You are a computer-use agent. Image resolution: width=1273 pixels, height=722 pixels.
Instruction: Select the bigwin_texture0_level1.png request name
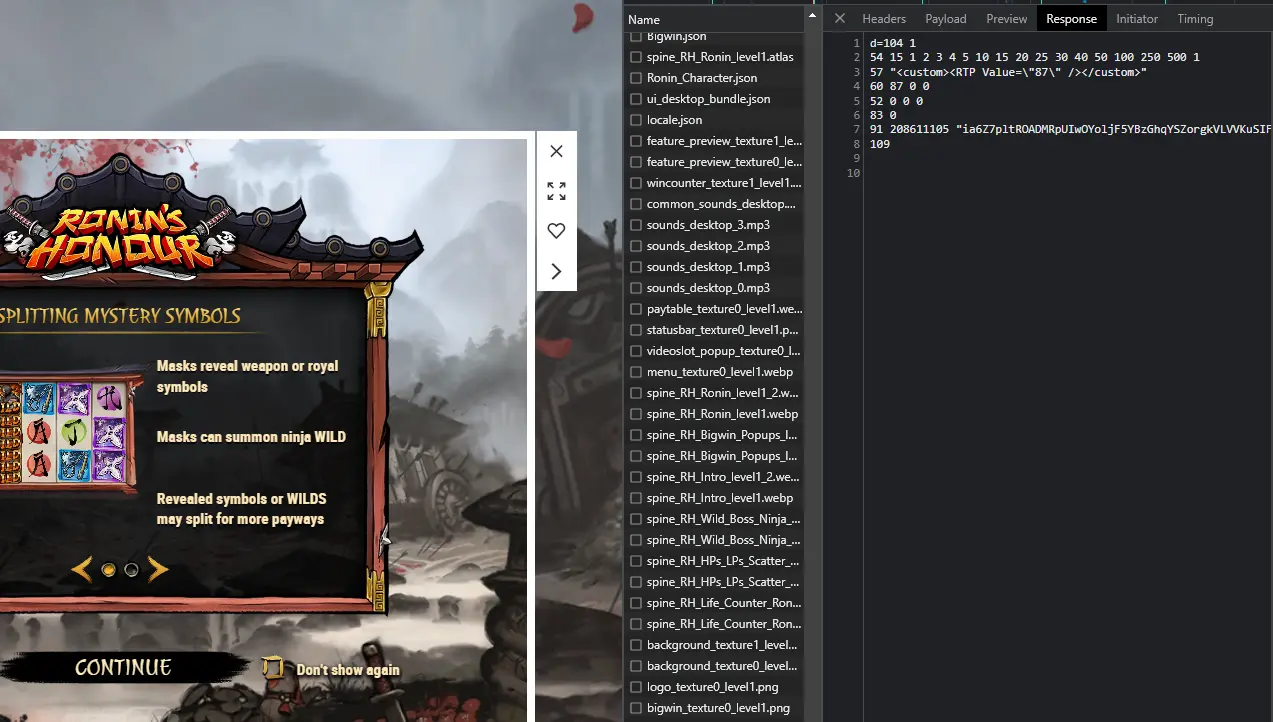point(718,708)
